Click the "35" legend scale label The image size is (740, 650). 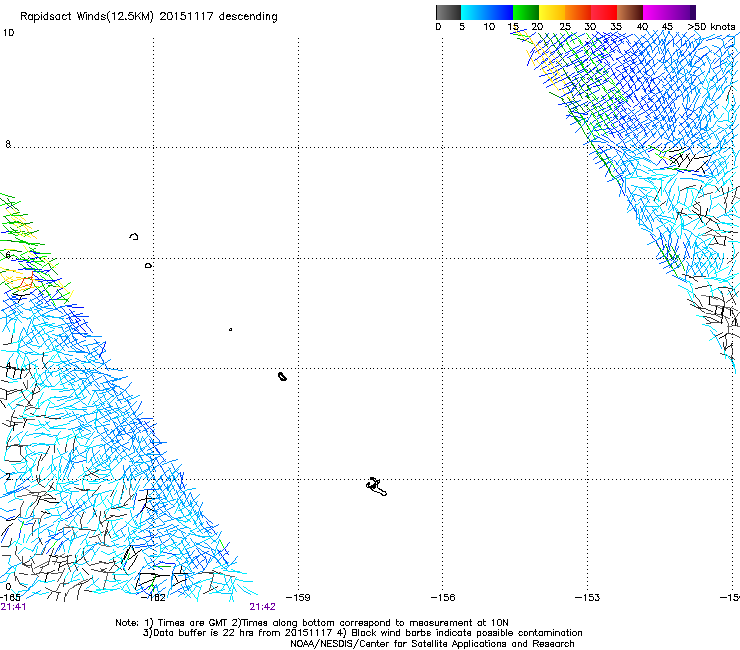coord(616,27)
